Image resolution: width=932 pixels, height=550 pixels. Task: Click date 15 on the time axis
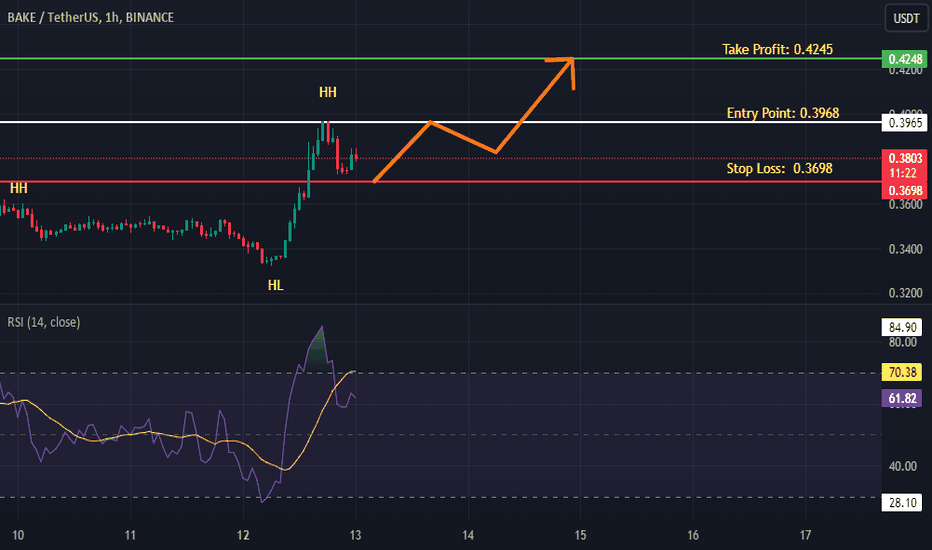(580, 535)
